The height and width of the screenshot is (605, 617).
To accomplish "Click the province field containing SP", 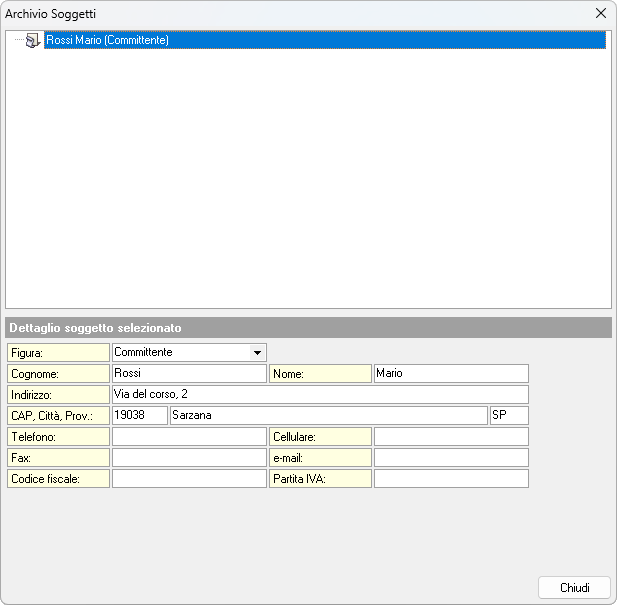I will [508, 415].
